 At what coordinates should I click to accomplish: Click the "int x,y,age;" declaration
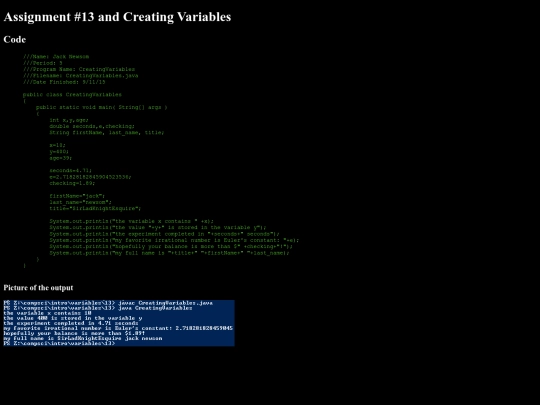(x=69, y=120)
